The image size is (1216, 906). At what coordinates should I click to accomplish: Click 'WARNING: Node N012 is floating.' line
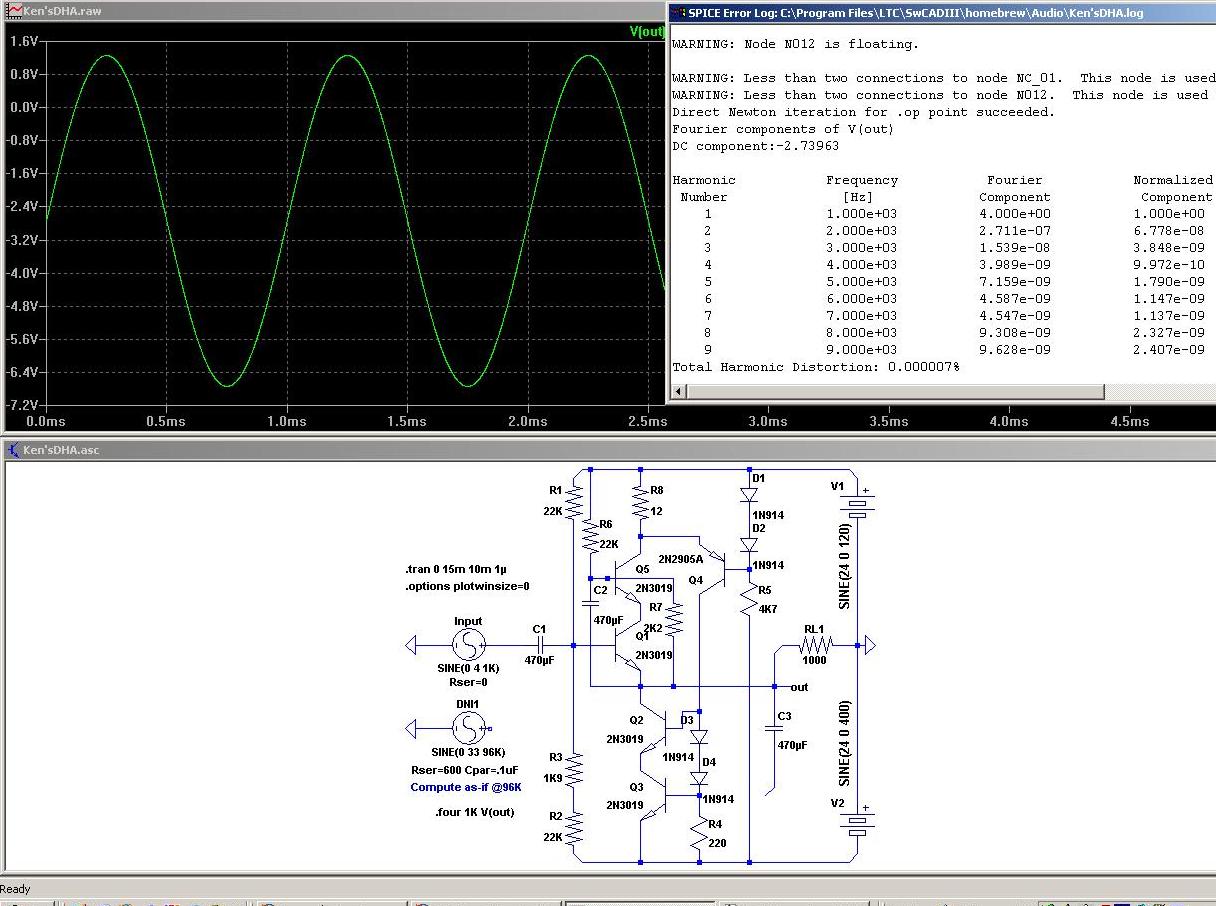point(795,44)
